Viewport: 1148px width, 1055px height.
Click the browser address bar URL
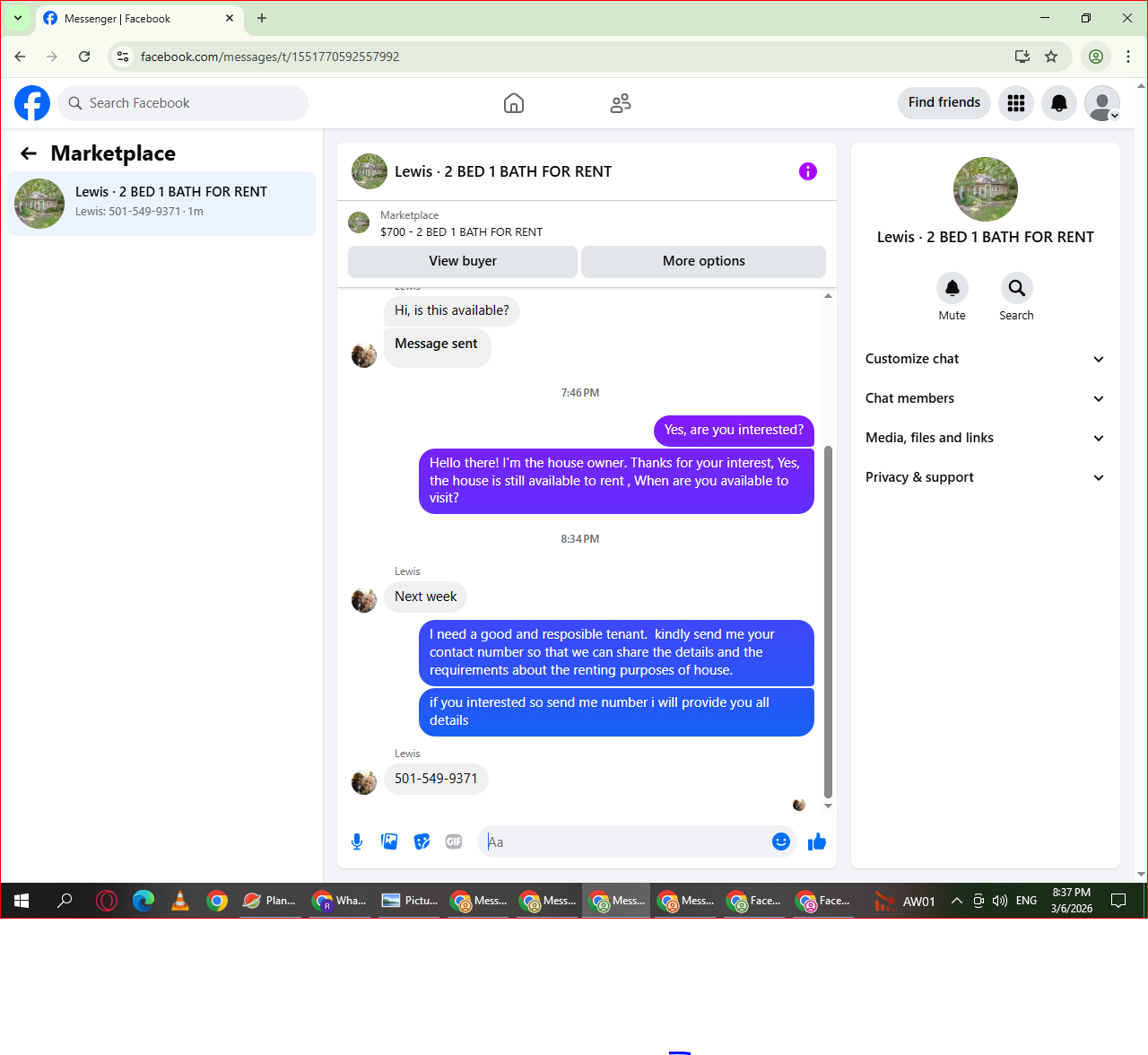(x=270, y=57)
